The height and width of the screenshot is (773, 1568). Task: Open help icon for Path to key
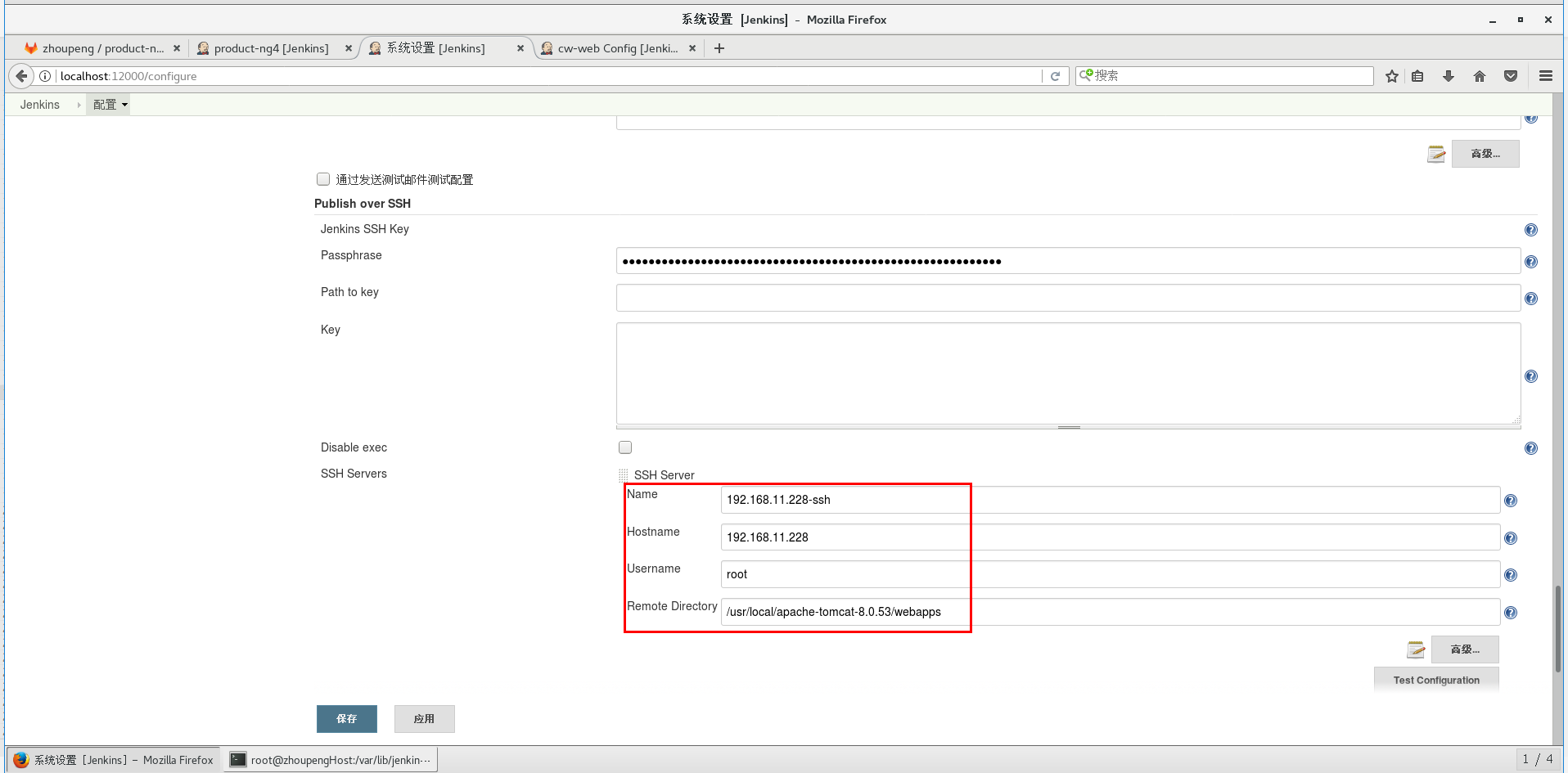pyautogui.click(x=1530, y=299)
